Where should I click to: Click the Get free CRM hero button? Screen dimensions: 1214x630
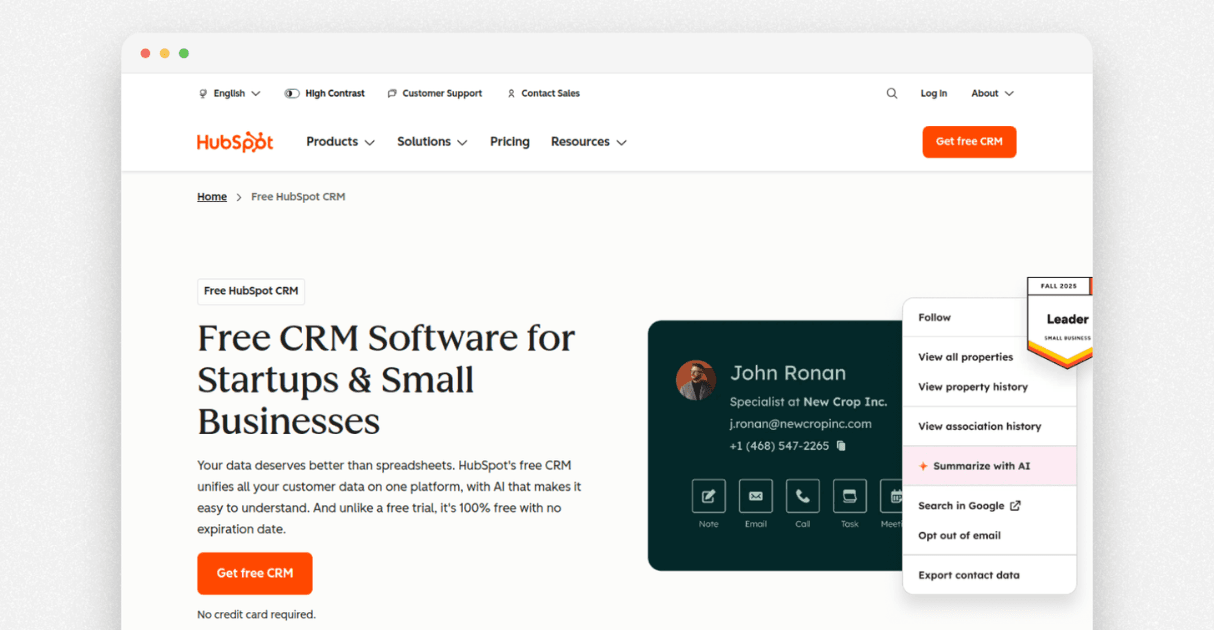tap(255, 573)
